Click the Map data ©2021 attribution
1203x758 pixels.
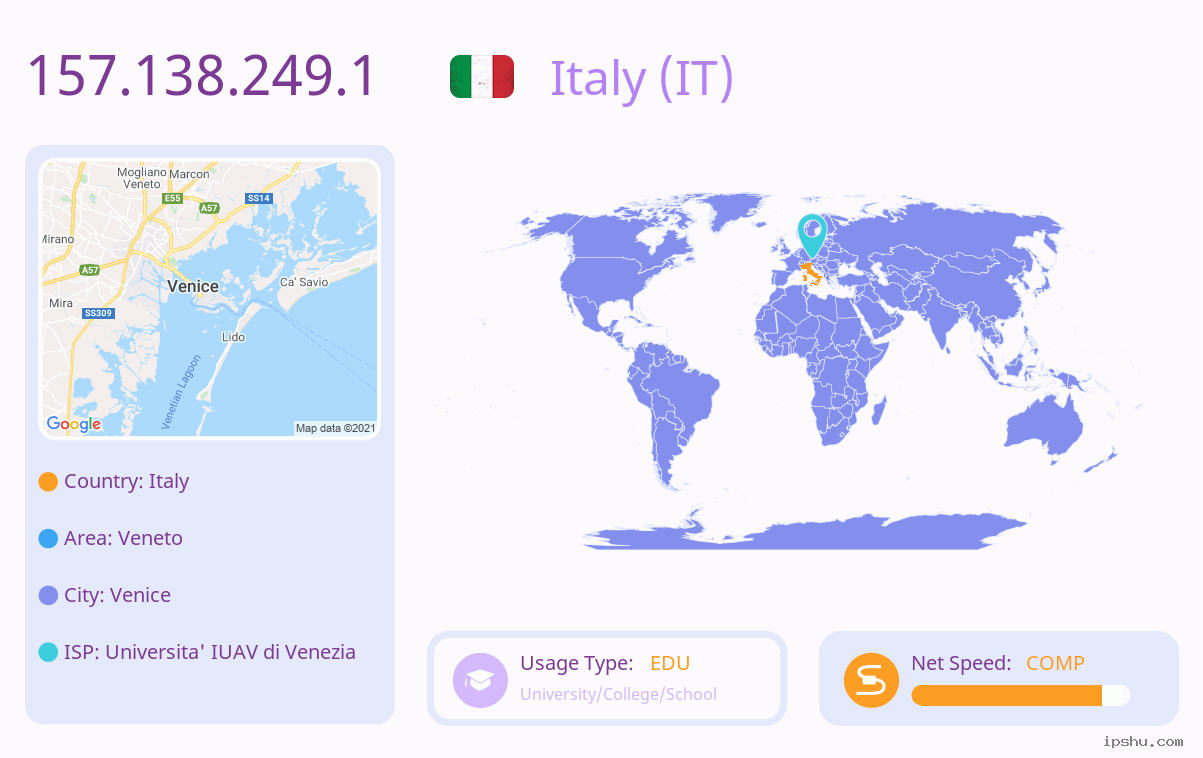coord(335,428)
